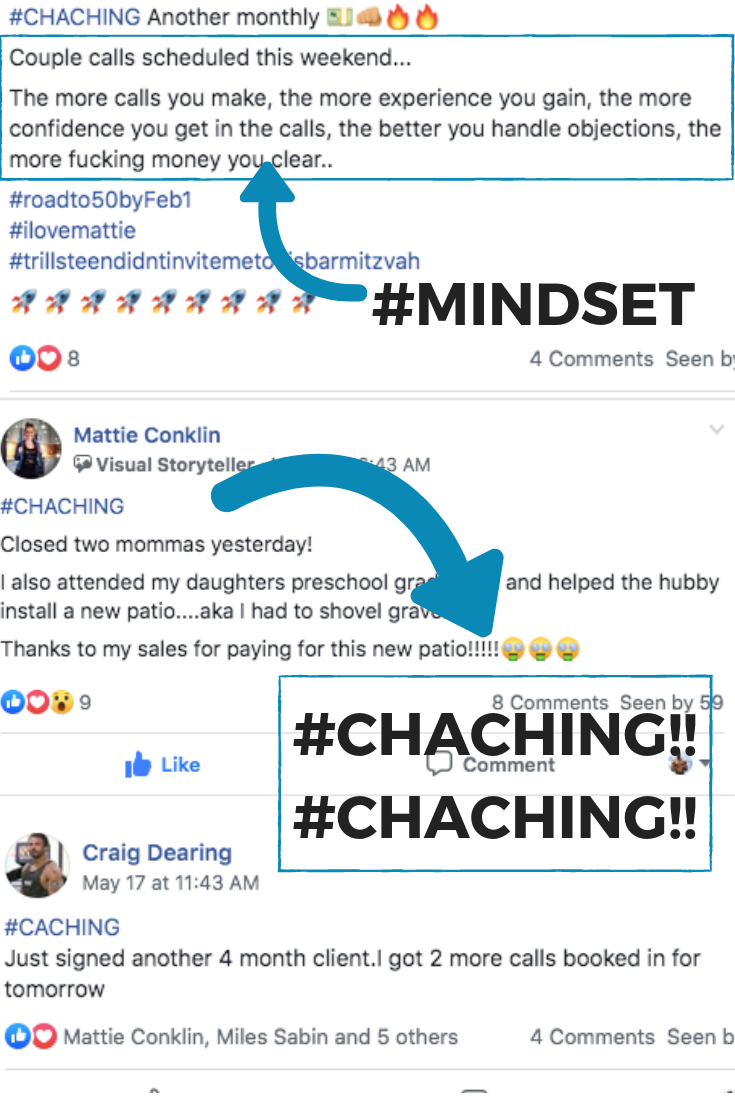Open reaction icons next to the count of 8
The height and width of the screenshot is (1102, 735).
point(35,358)
